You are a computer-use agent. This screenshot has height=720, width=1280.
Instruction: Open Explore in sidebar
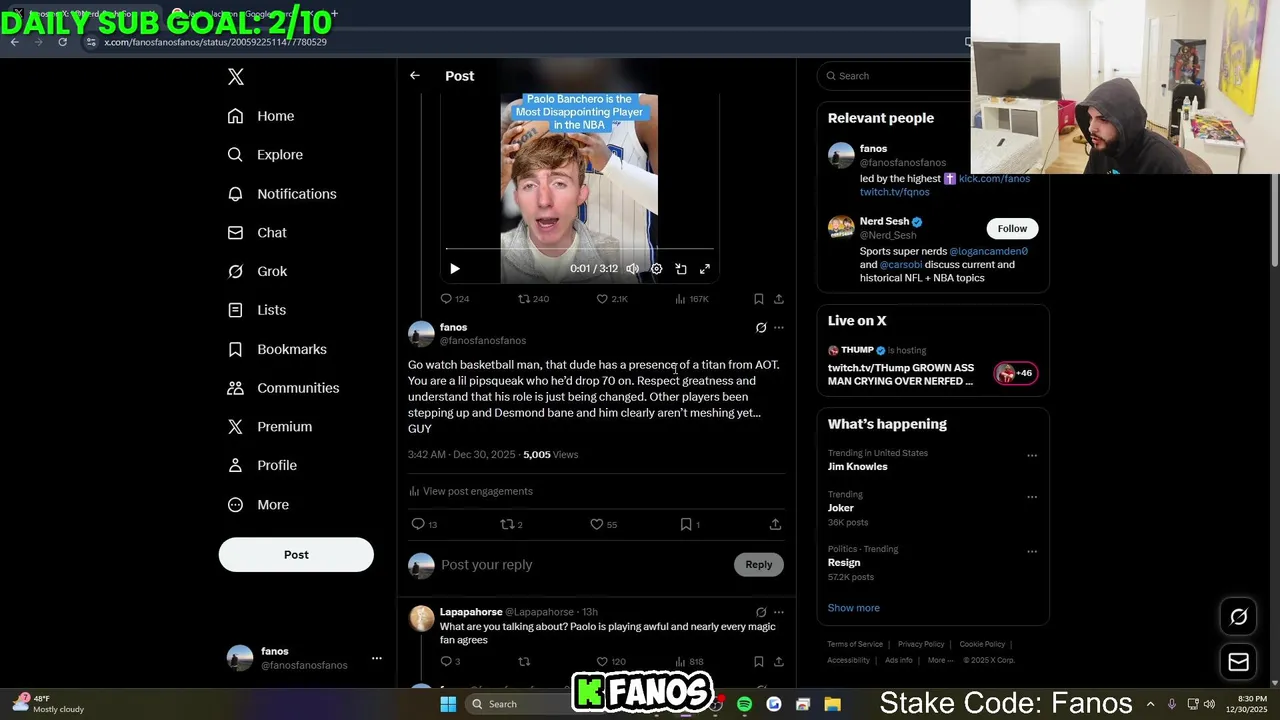pyautogui.click(x=265, y=155)
